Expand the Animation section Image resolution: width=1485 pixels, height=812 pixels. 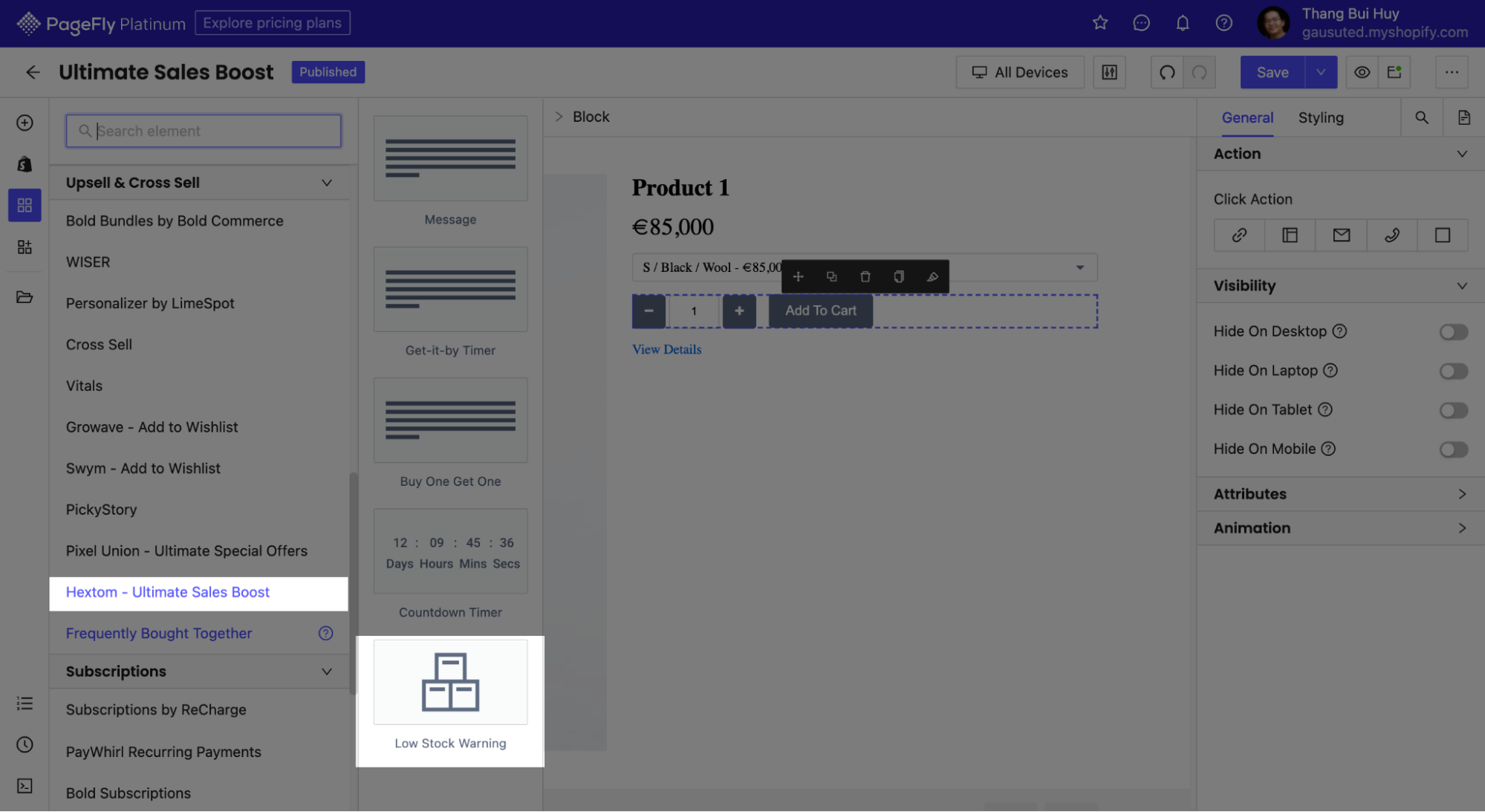point(1461,528)
